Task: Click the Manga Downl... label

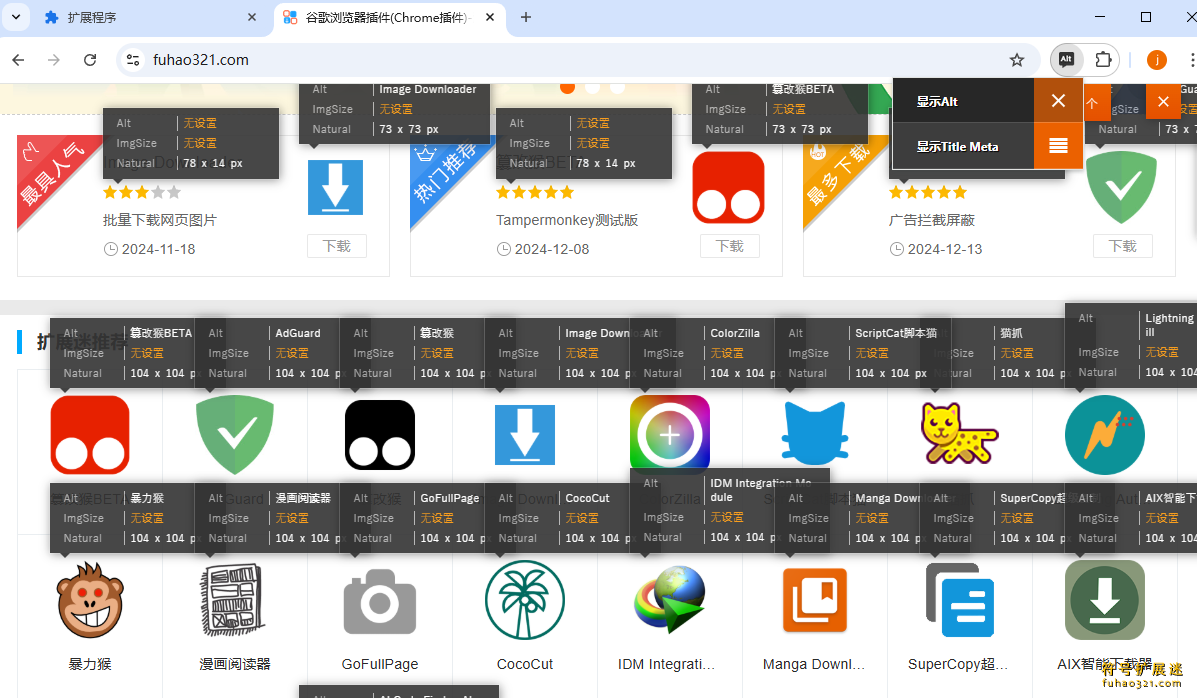Action: click(x=814, y=664)
